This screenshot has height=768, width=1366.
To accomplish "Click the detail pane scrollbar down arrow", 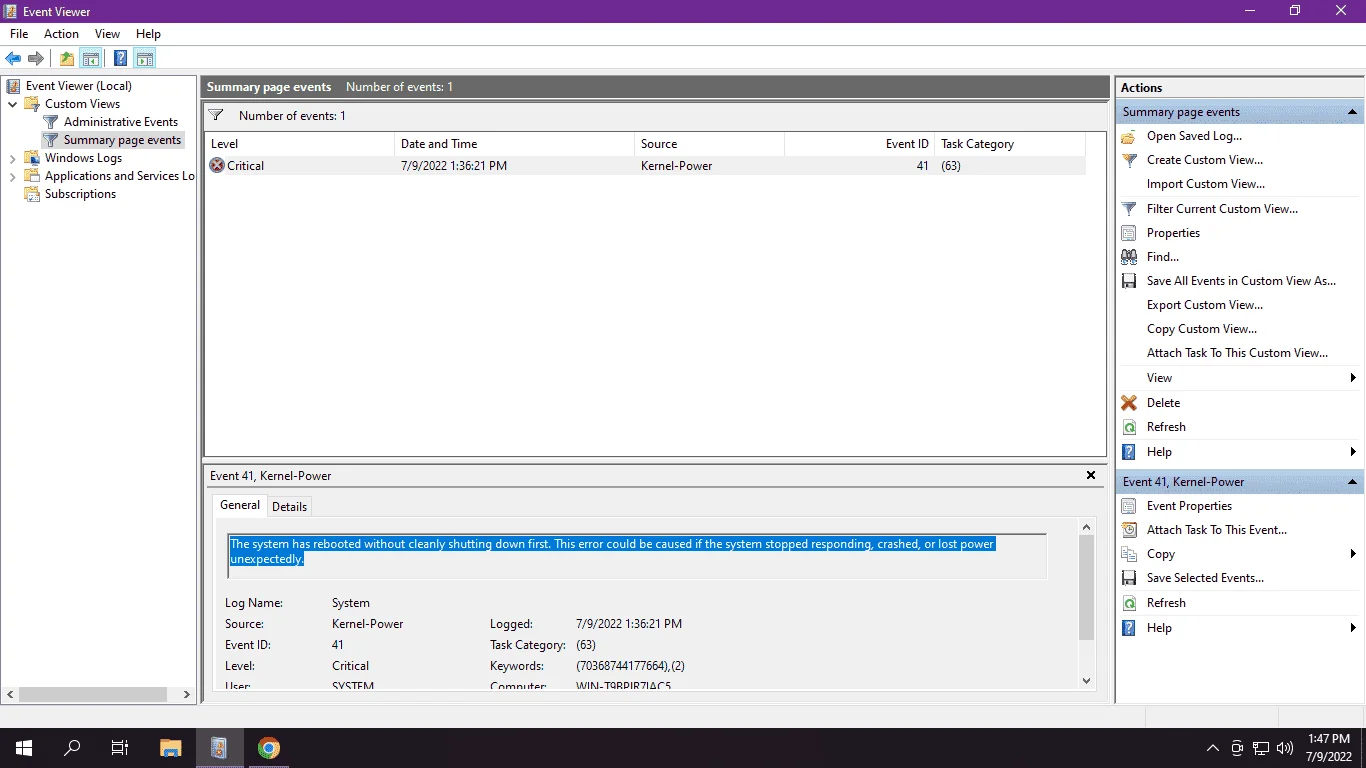I will click(x=1087, y=680).
